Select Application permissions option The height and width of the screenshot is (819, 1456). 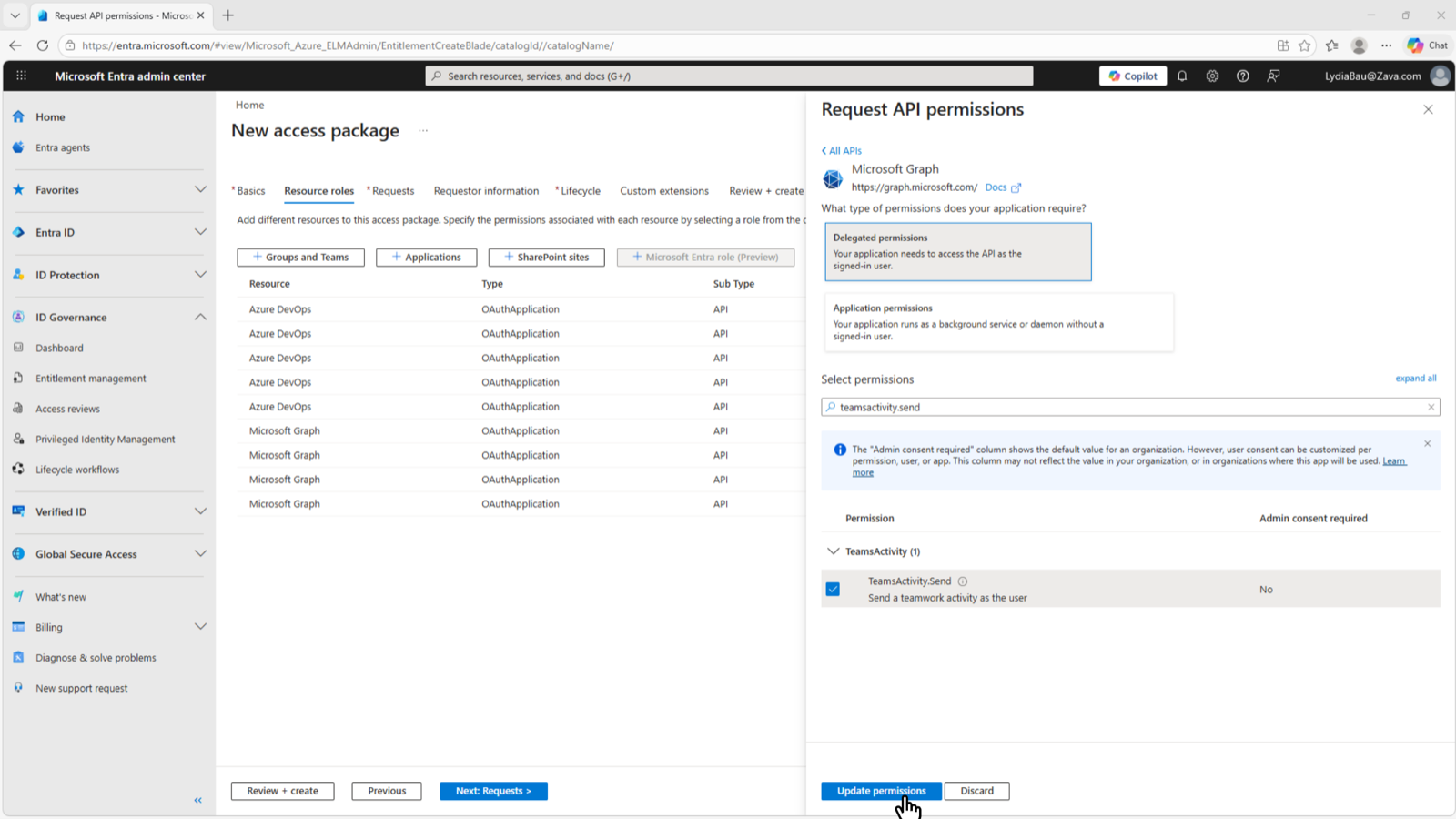pyautogui.click(x=998, y=322)
